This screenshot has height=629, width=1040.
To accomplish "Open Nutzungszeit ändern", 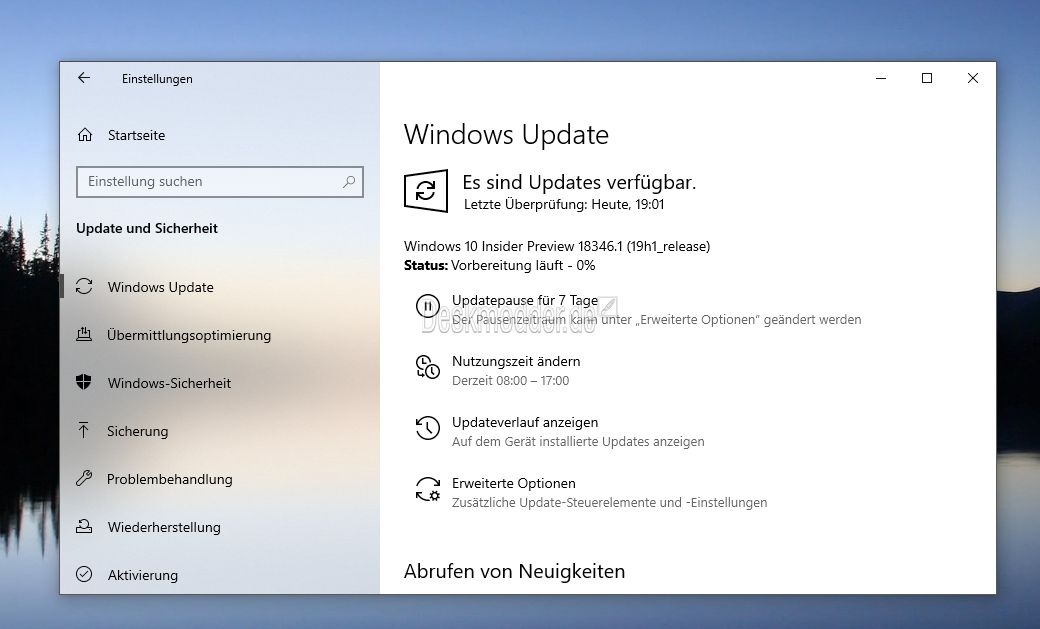I will (x=516, y=361).
